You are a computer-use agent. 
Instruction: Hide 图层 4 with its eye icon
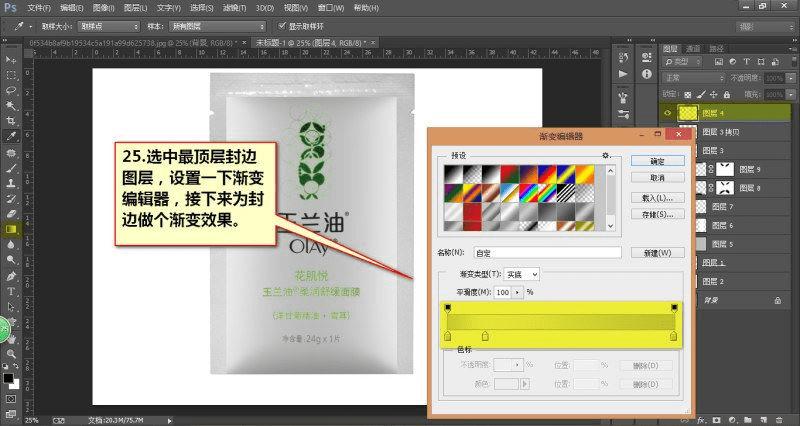[667, 113]
